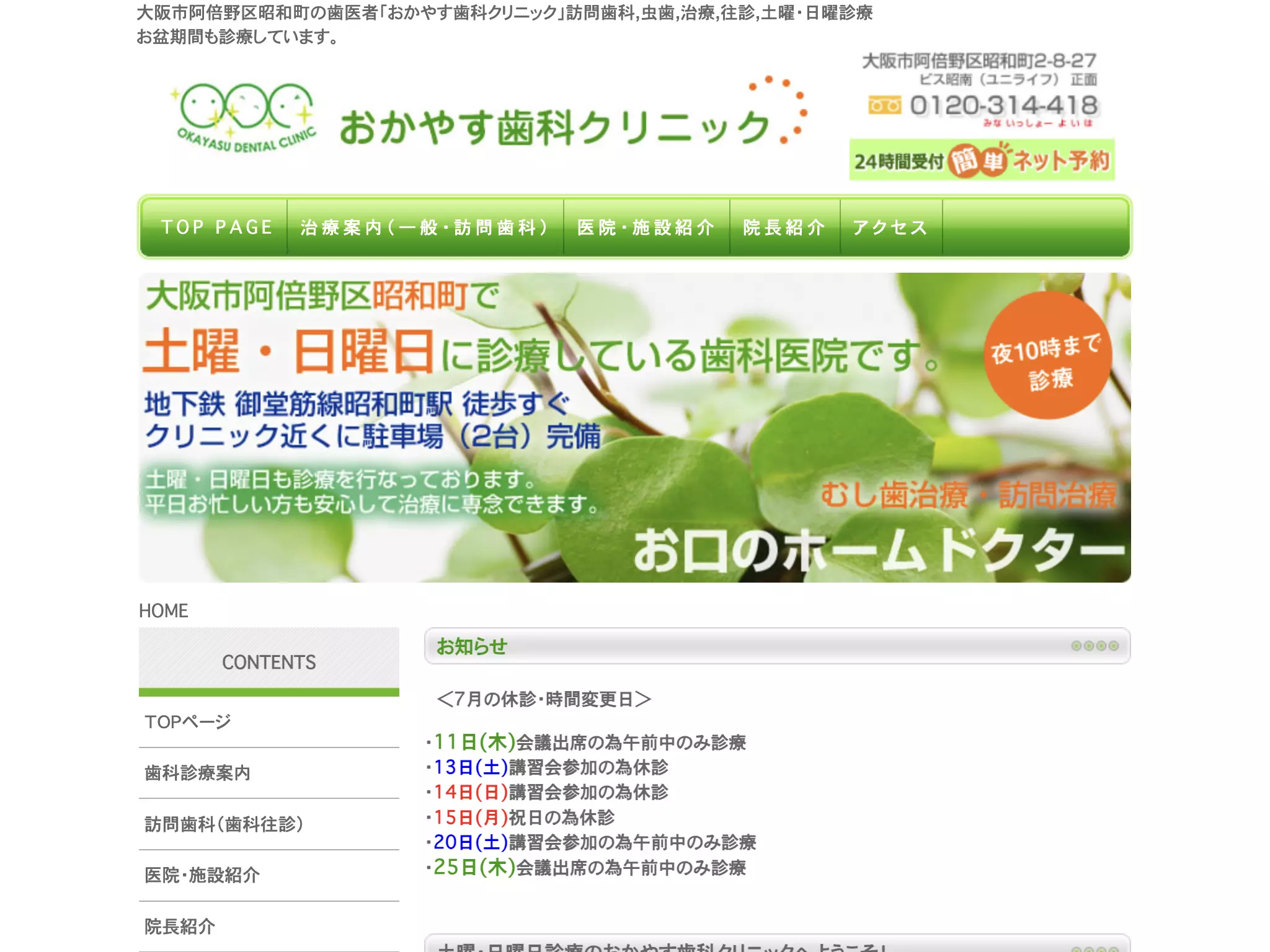Select 医院・施設紹介 in the green nav bar
Viewport: 1270px width, 952px height.
646,227
